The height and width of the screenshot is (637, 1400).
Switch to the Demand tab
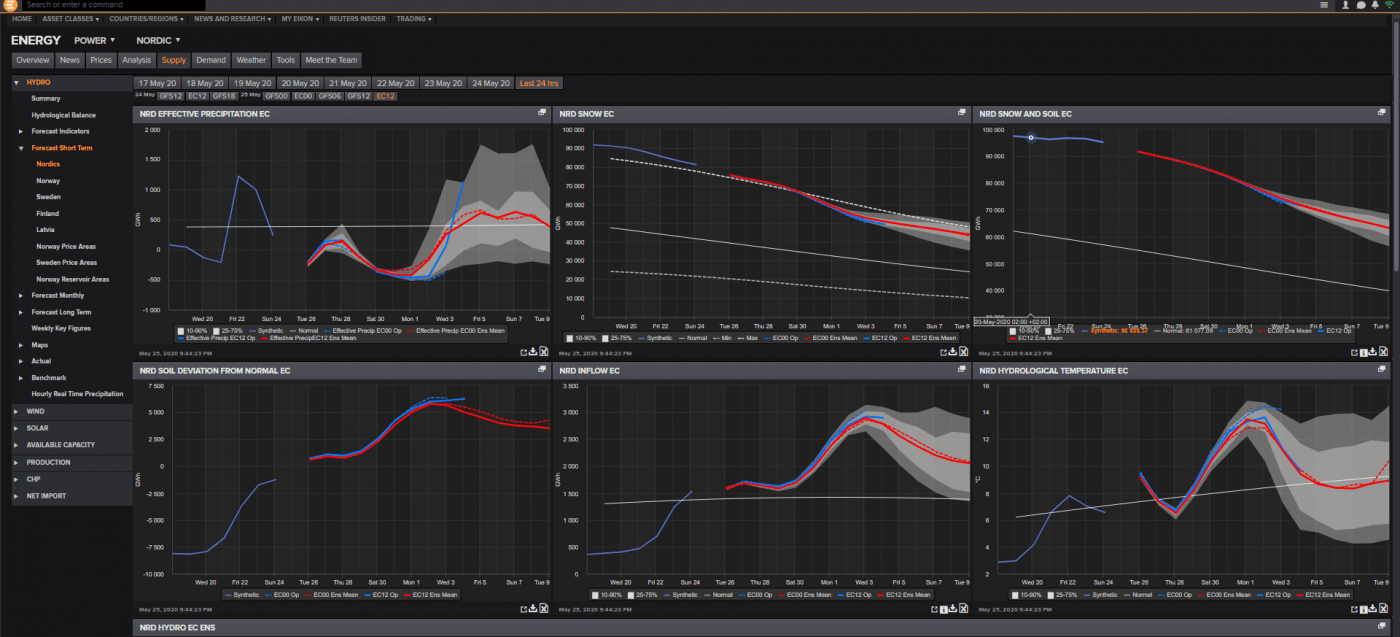coord(211,59)
